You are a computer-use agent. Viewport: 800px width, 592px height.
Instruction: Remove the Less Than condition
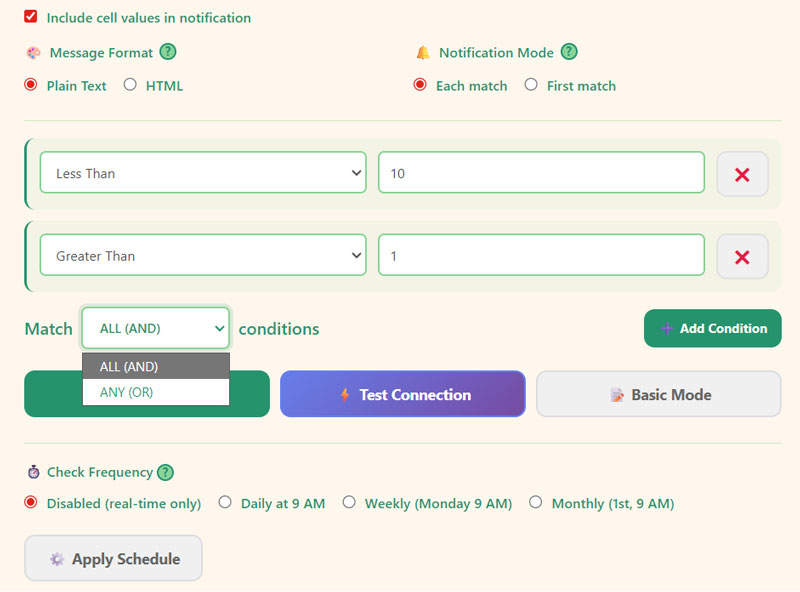click(742, 172)
